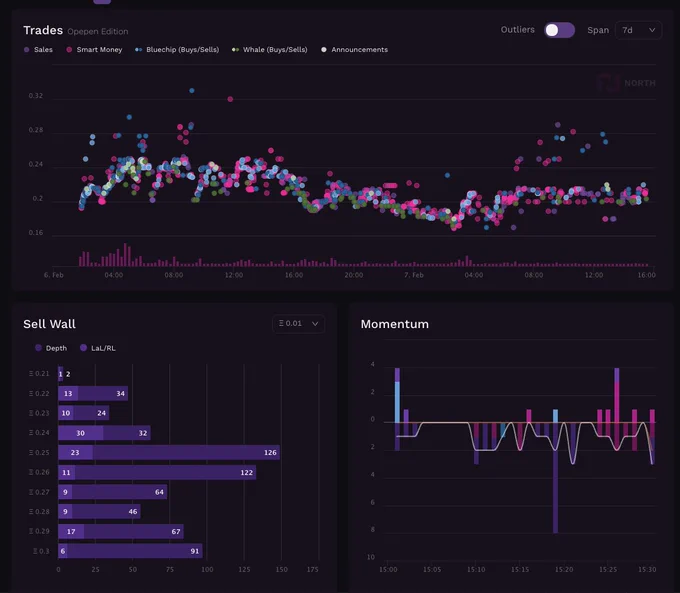680x593 pixels.
Task: Click the Sell Wall panel title
Action: [49, 324]
